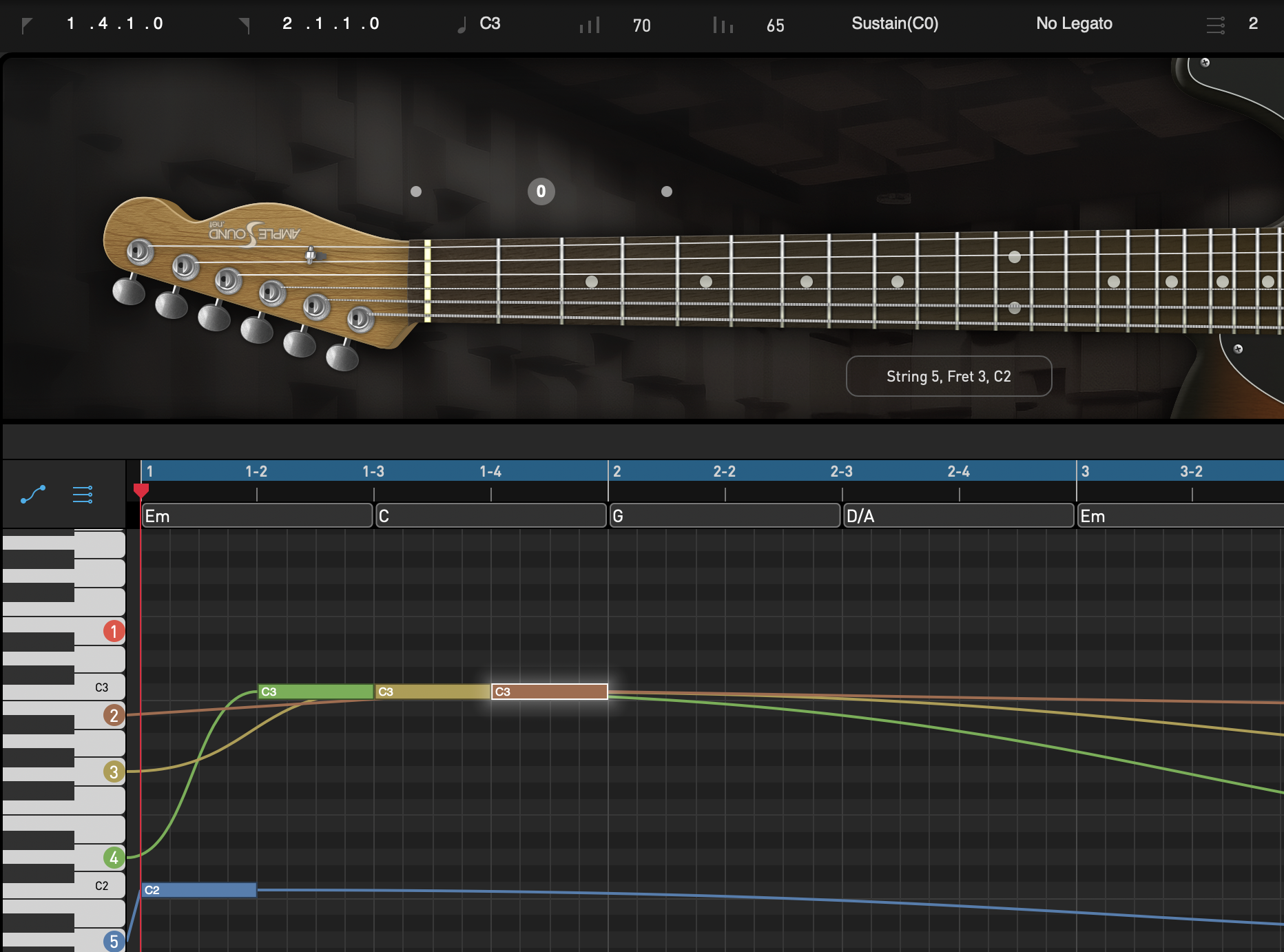Open the C3 pitch value field

[490, 23]
